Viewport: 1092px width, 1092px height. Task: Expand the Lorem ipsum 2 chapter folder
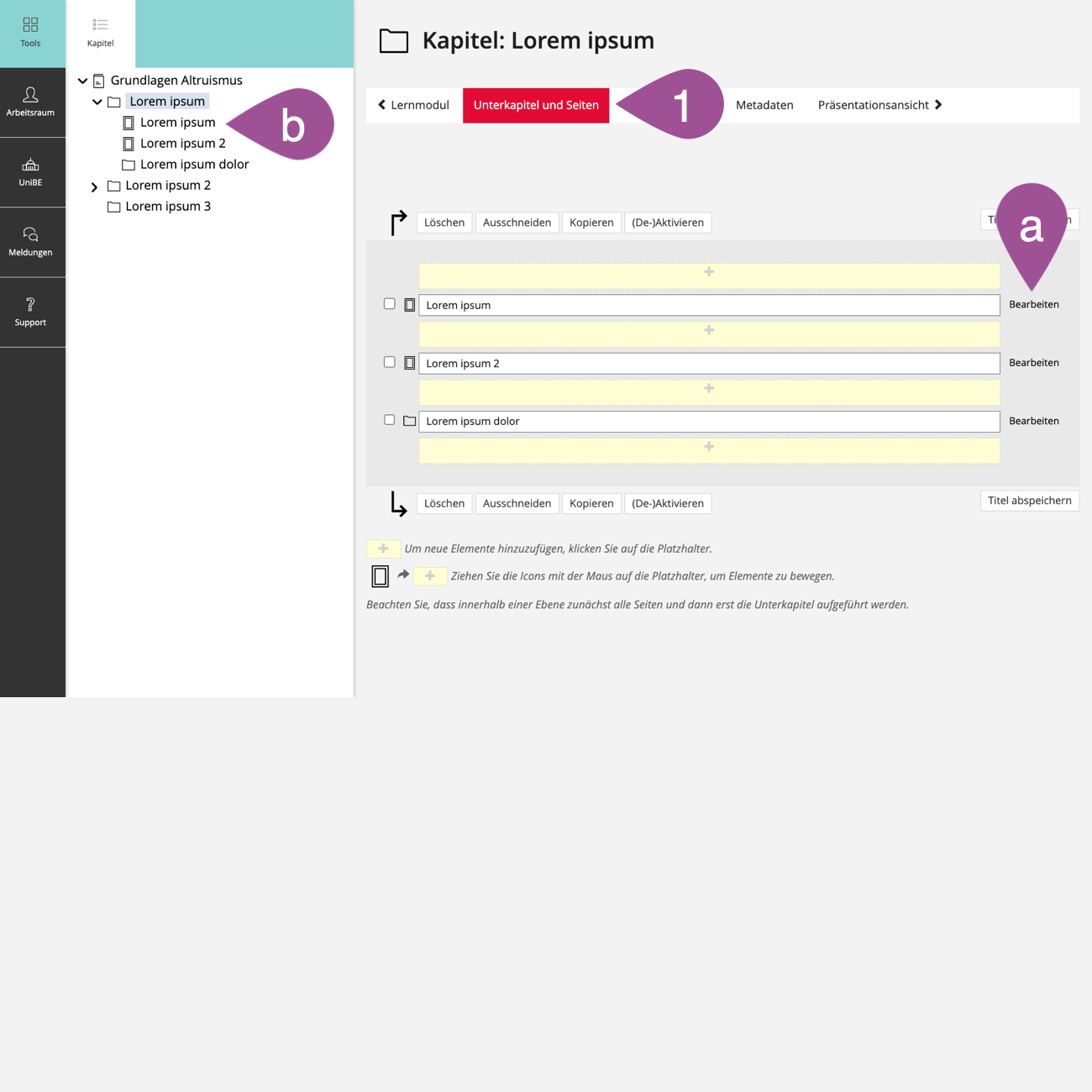[94, 186]
